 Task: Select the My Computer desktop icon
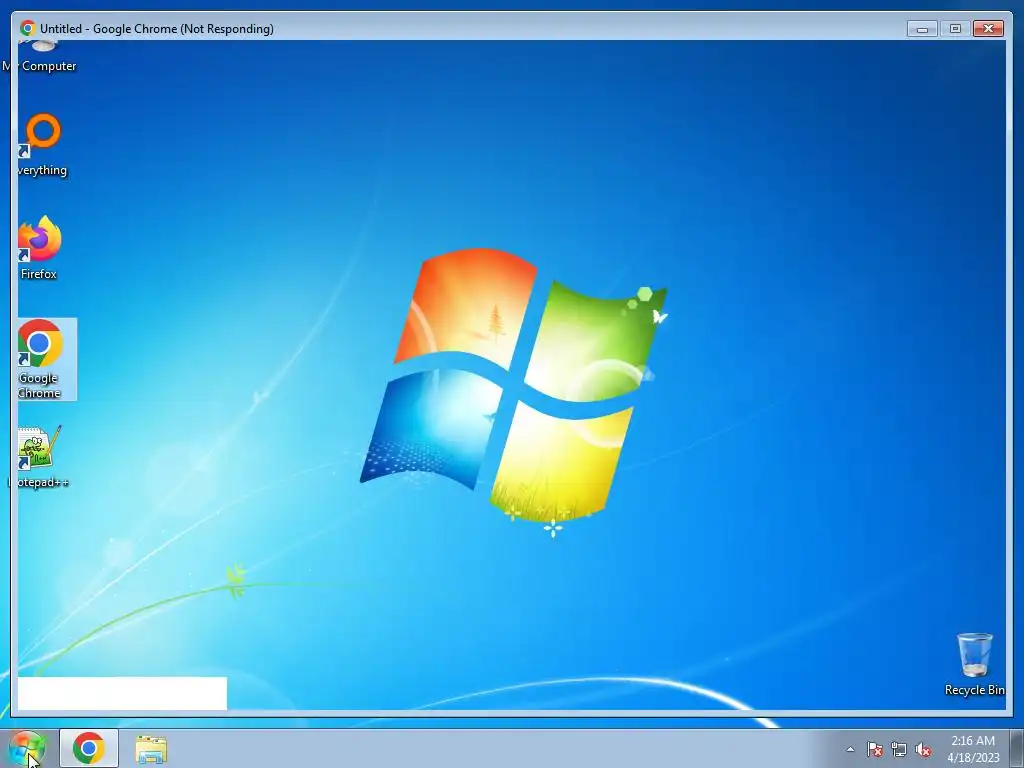point(40,57)
